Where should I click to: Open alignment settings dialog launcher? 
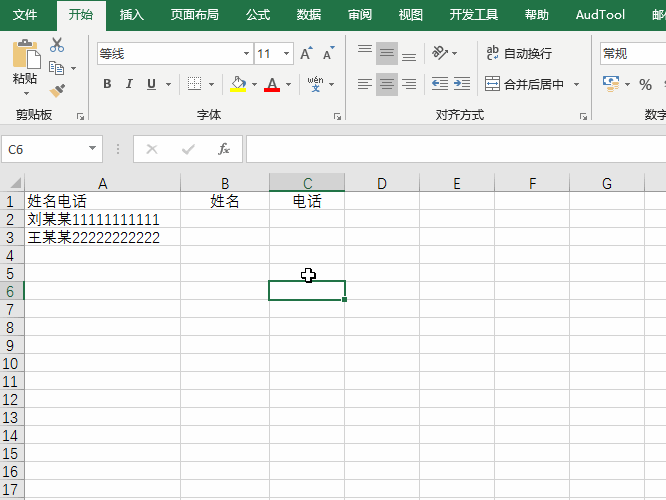click(x=583, y=116)
